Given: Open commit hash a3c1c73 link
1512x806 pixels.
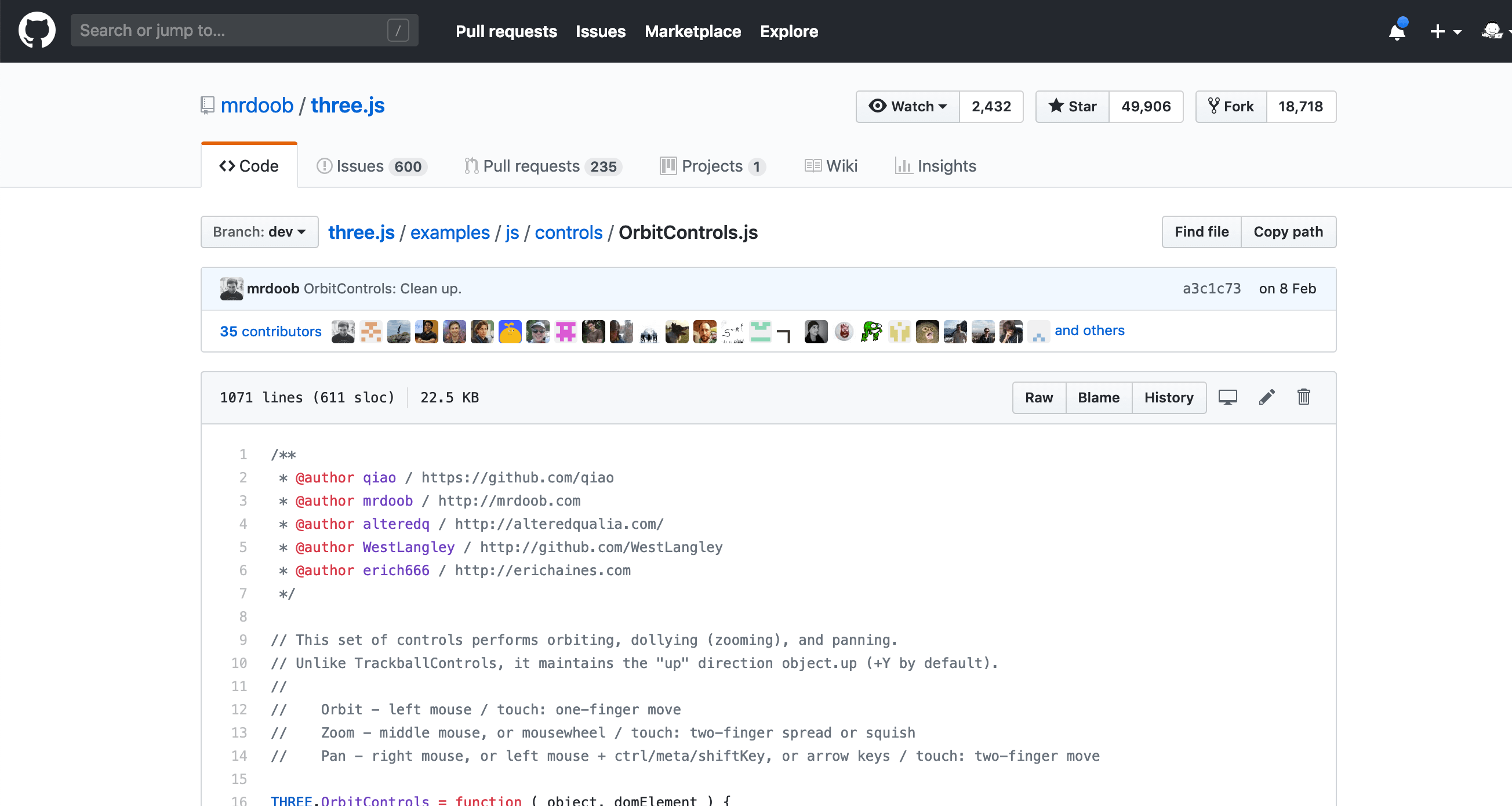Looking at the screenshot, I should pyautogui.click(x=1212, y=288).
